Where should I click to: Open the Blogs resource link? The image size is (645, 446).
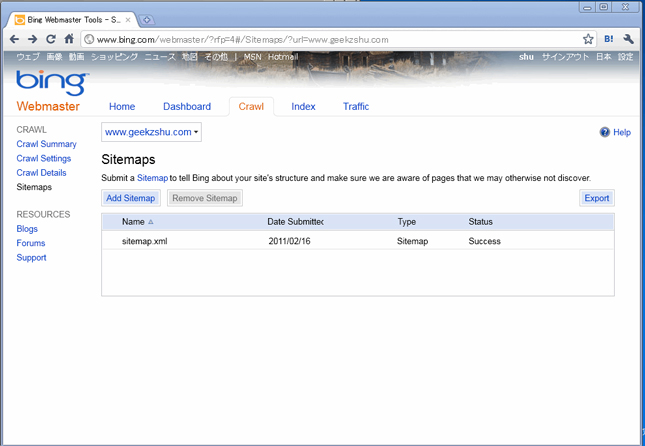click(27, 229)
